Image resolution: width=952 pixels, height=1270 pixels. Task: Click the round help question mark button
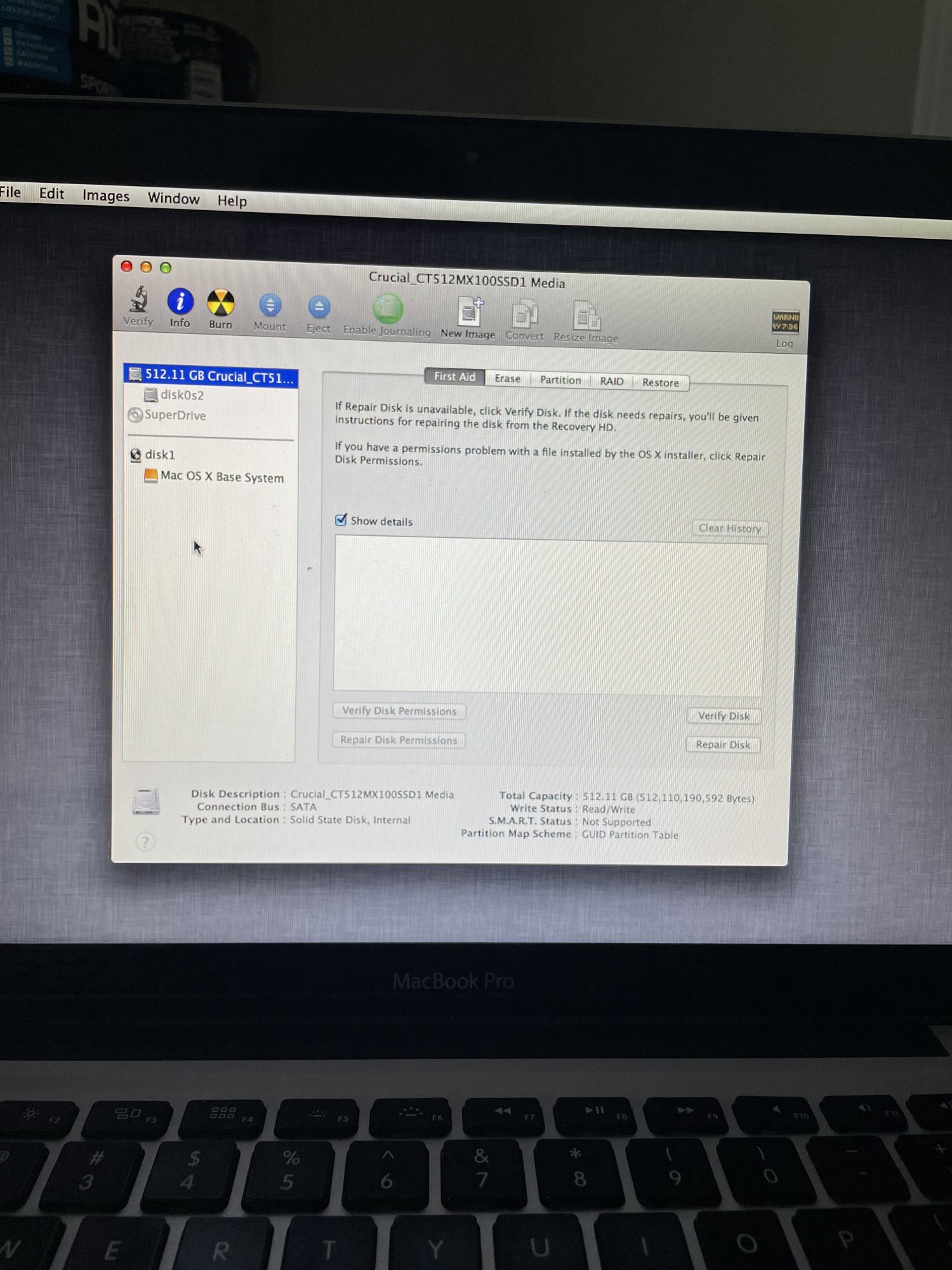[145, 842]
